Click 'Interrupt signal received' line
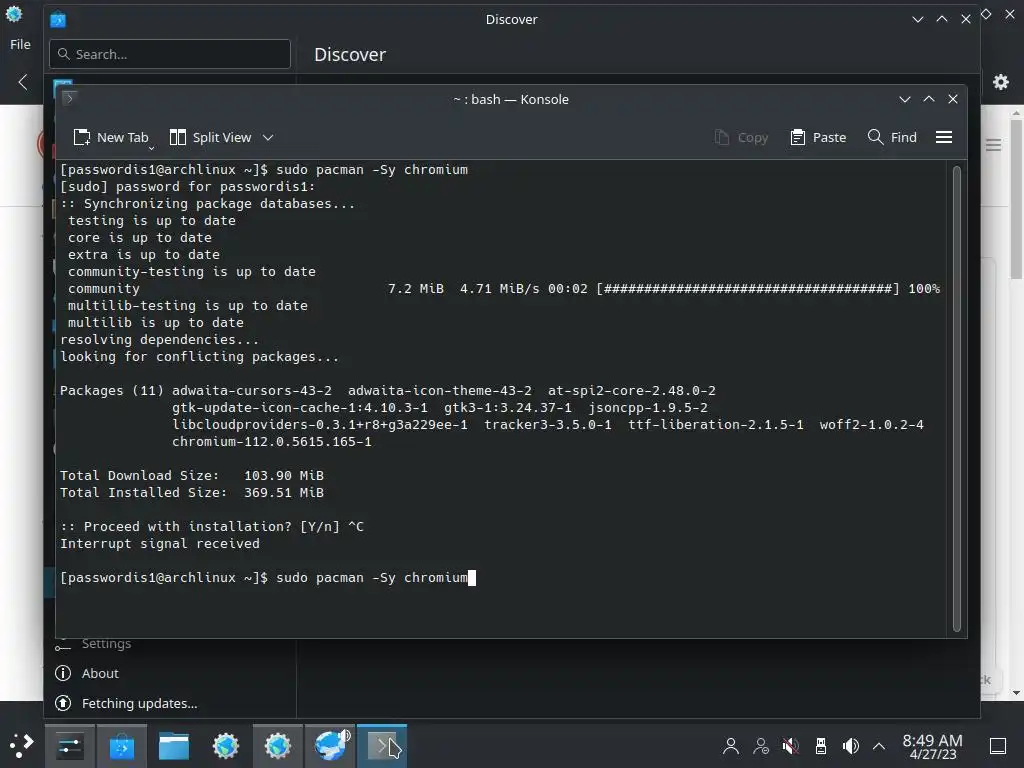Screen dimensions: 1024x768 tap(160, 543)
